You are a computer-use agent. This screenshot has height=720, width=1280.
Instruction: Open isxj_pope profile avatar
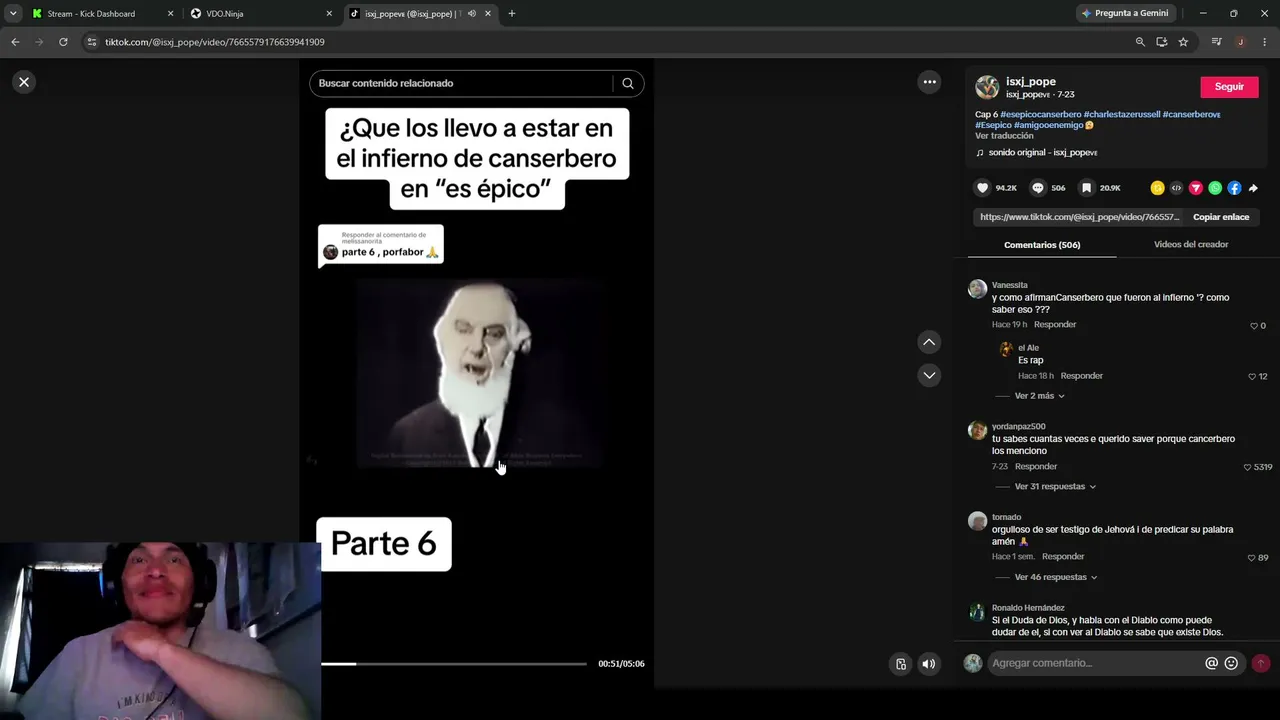[x=987, y=87]
